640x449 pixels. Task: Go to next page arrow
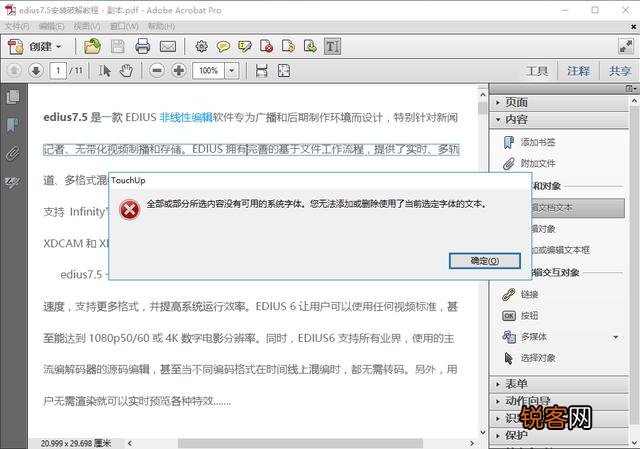(36, 71)
